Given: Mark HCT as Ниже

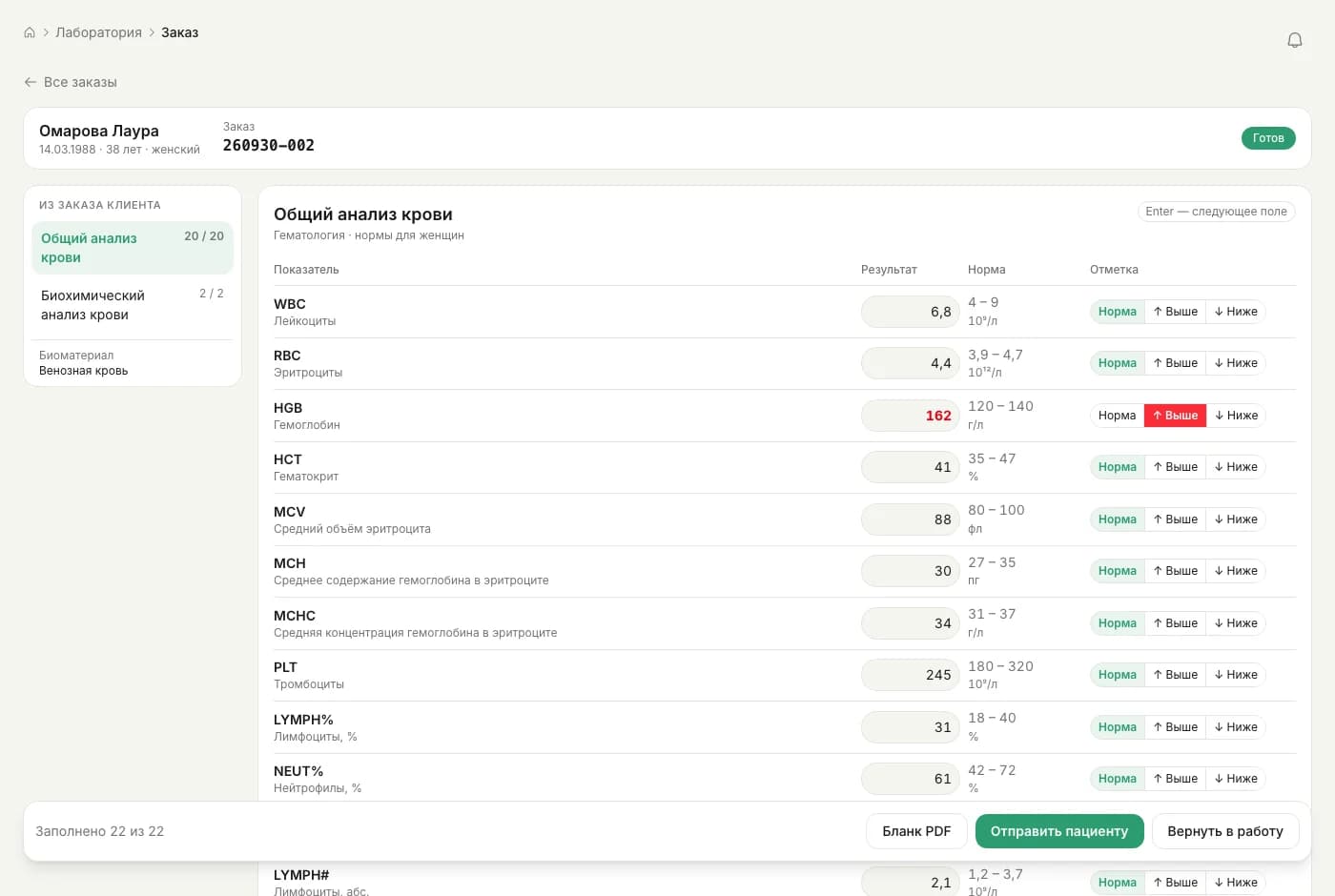Looking at the screenshot, I should pos(1236,467).
